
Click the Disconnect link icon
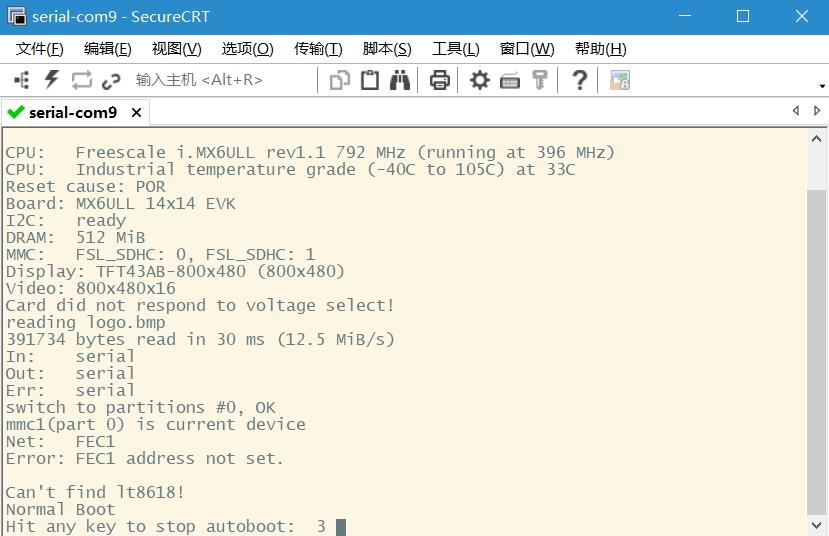(x=111, y=81)
